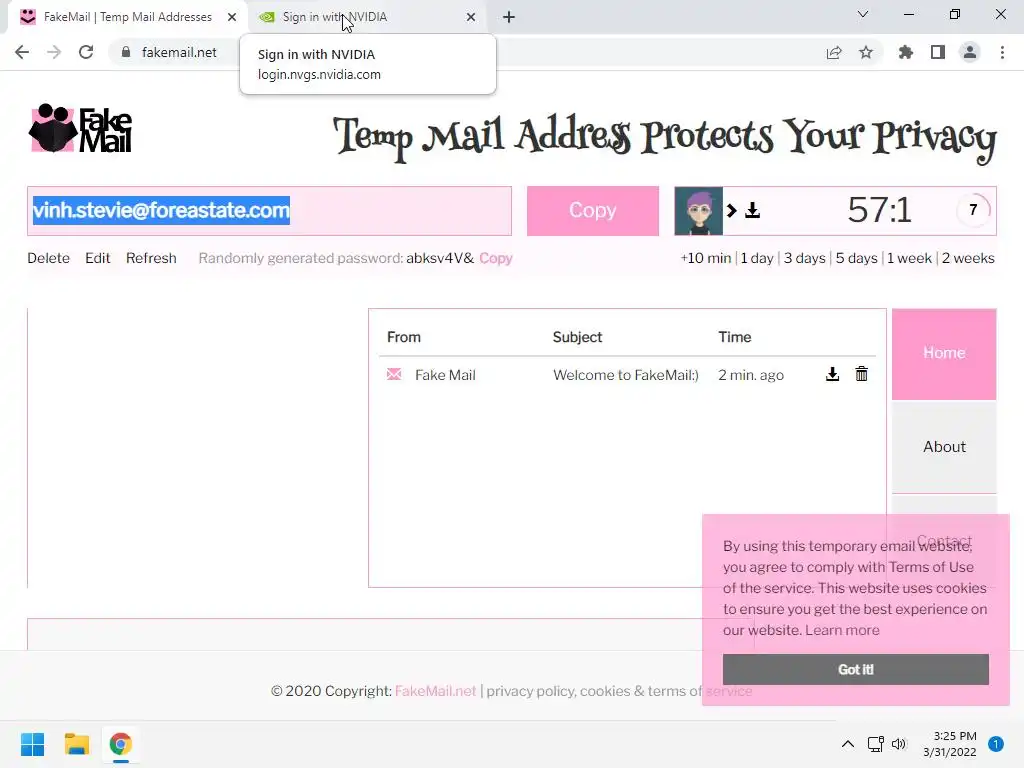Open a new browser tab
The image size is (1024, 768).
(x=509, y=17)
